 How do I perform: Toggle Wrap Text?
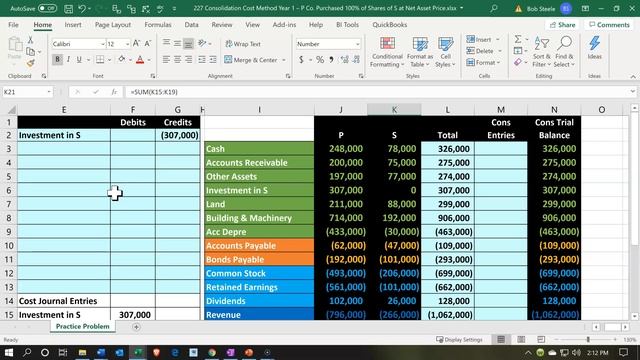pyautogui.click(x=243, y=44)
